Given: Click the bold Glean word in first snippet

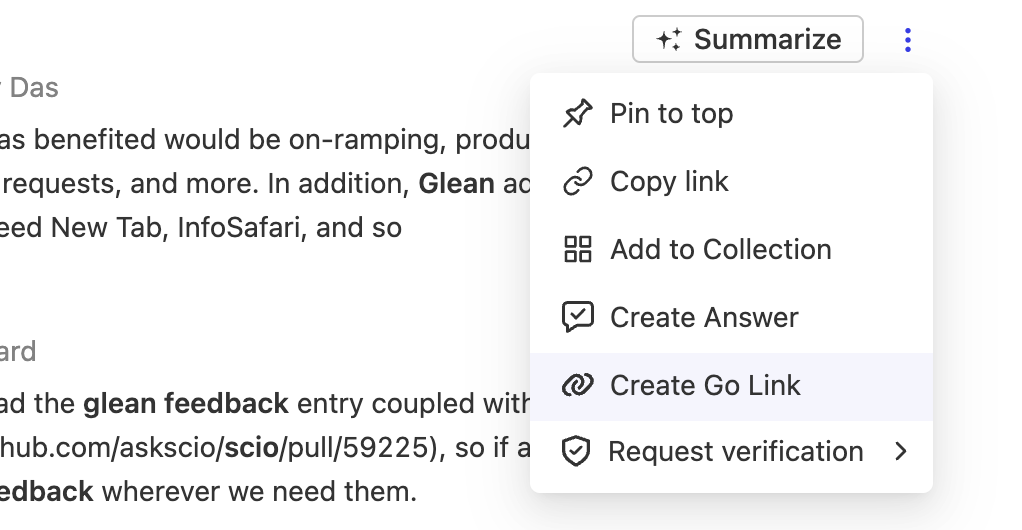Looking at the screenshot, I should click(456, 183).
